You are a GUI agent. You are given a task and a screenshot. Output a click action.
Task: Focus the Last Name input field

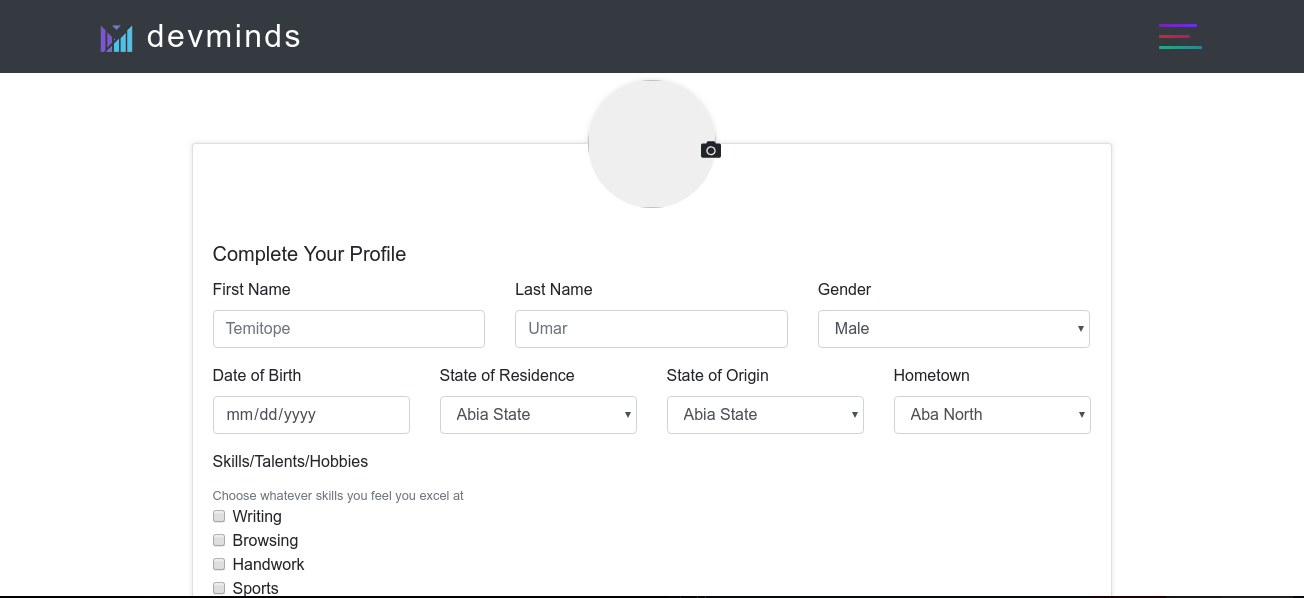(x=651, y=329)
